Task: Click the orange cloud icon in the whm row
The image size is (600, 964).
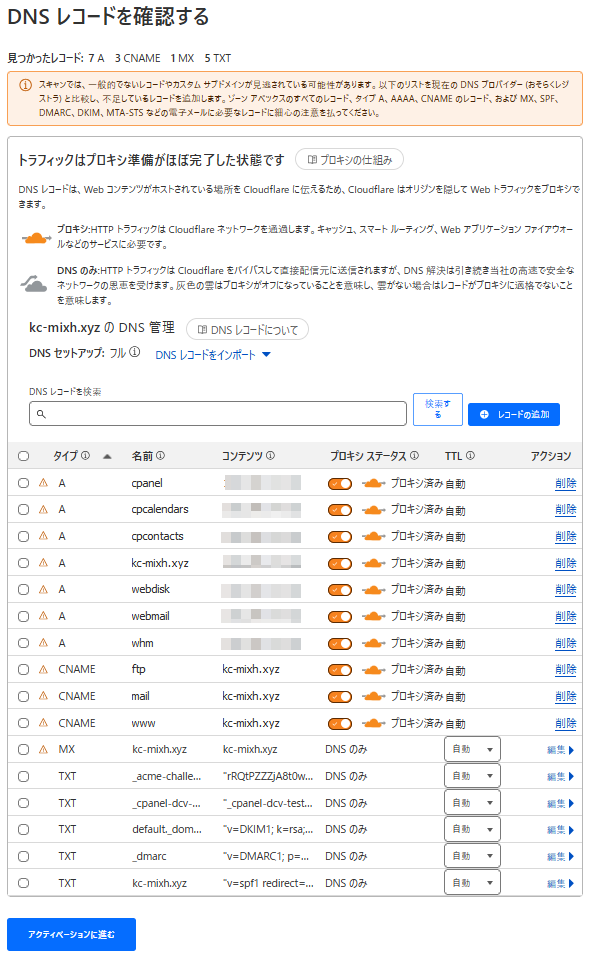Action: 373,644
